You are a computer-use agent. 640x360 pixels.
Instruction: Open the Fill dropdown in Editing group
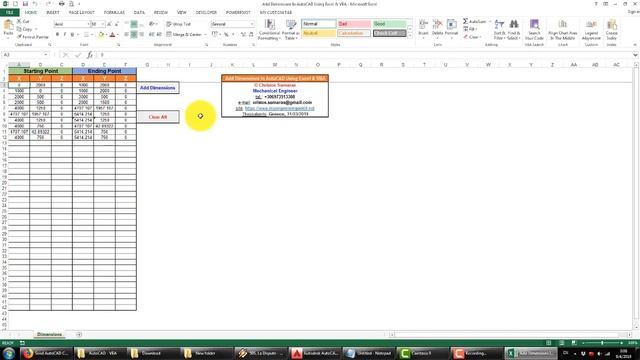point(470,29)
